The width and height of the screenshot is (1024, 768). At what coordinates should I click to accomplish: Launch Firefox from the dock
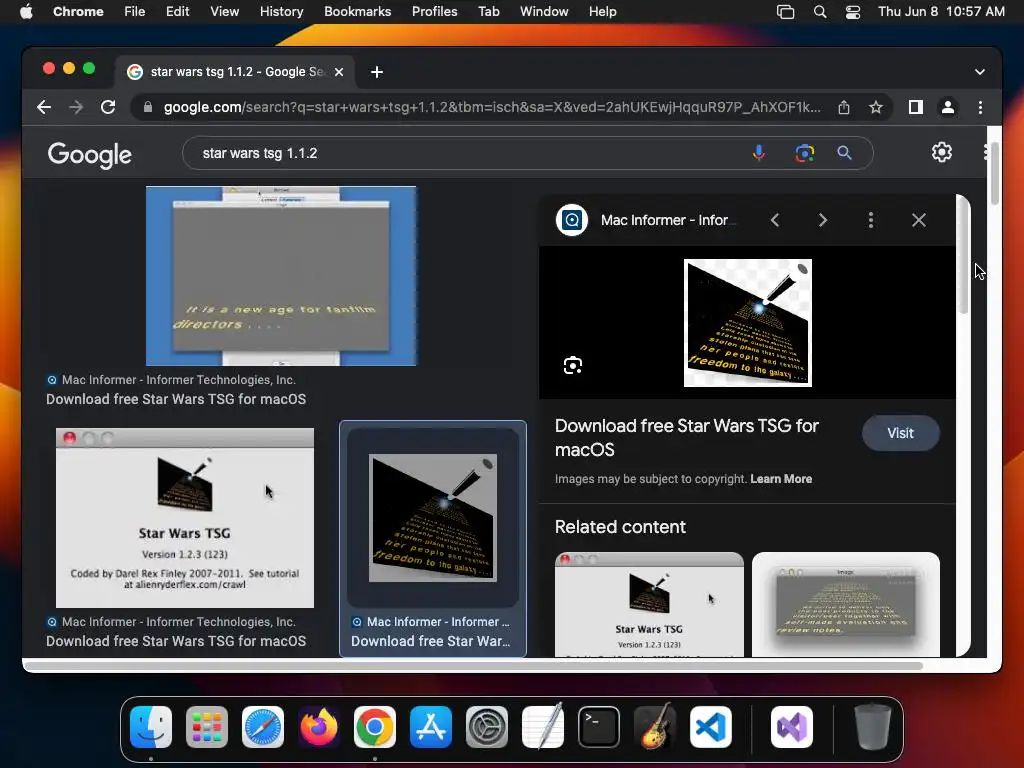coord(319,727)
